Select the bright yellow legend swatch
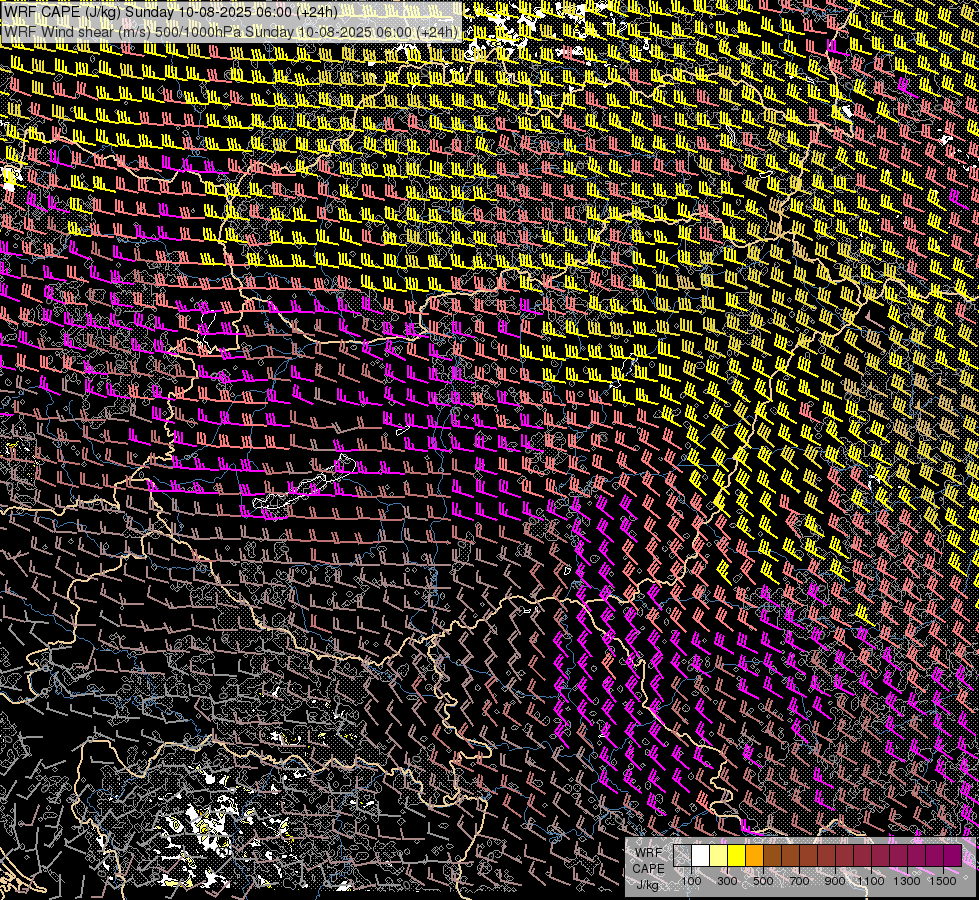 pos(737,856)
